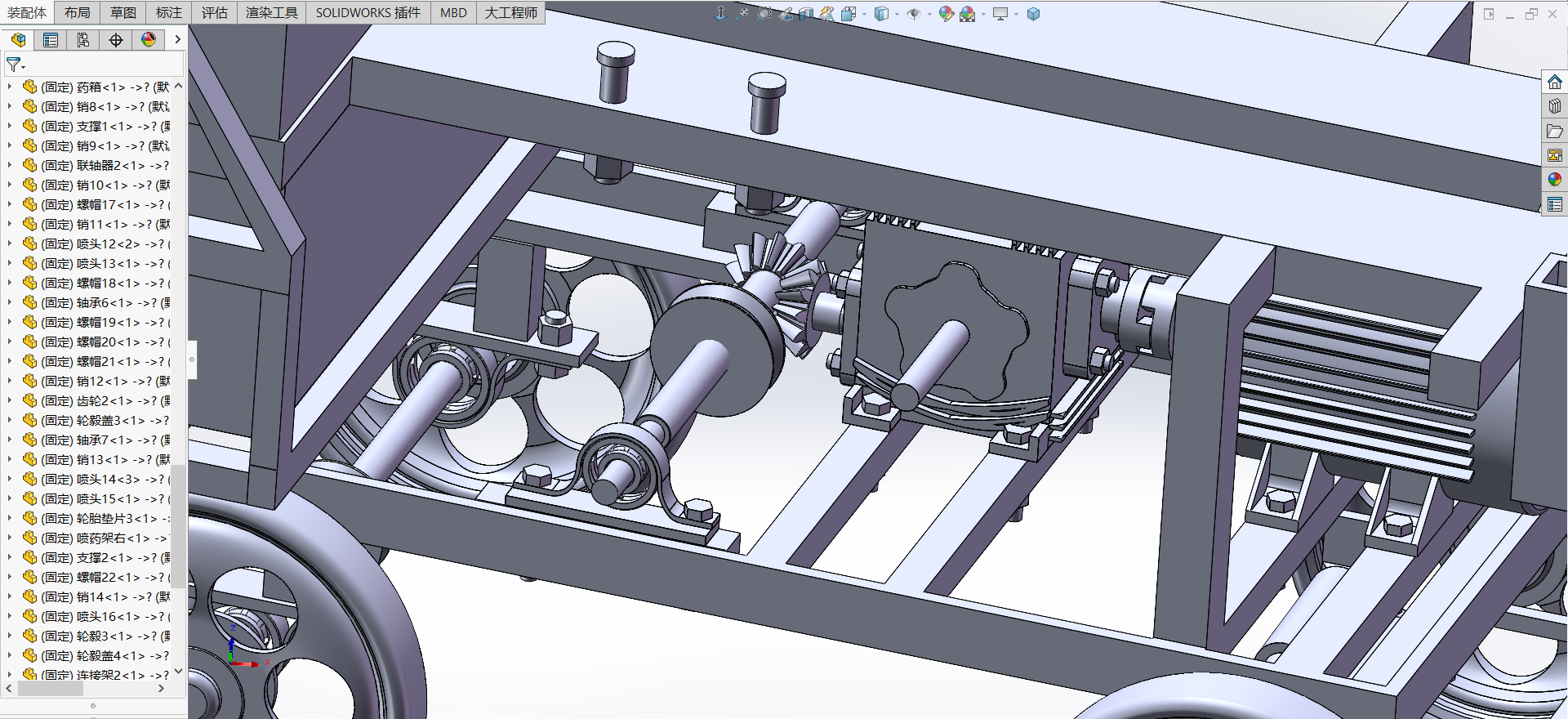
Task: Open Appearances, Scenes and Decals task pane icon
Action: tap(1555, 180)
